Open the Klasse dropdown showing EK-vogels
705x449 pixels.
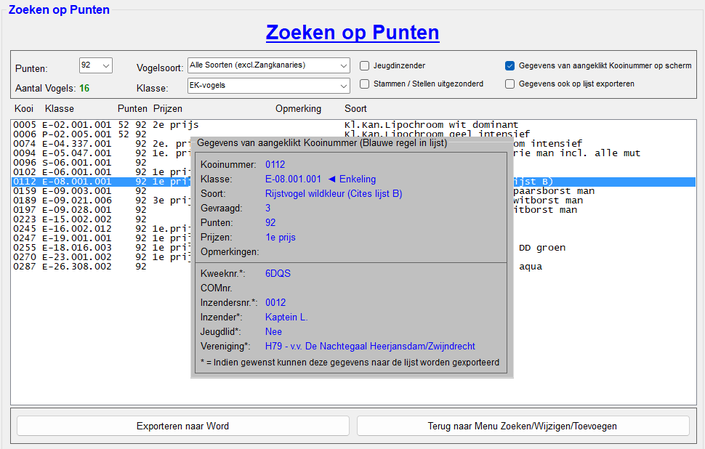click(268, 87)
